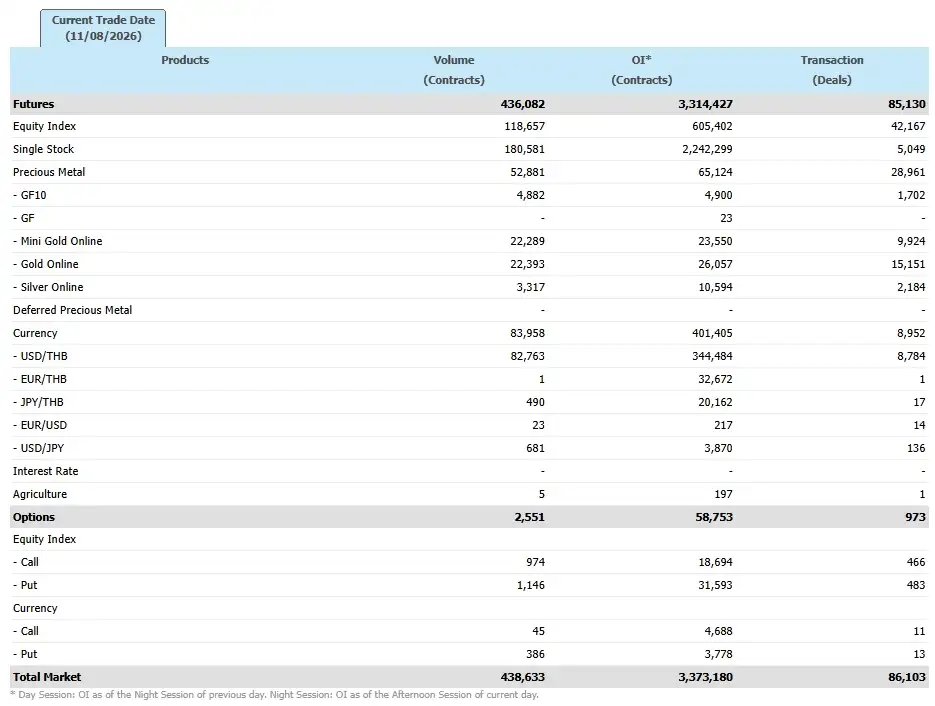Click the Interest Rate row label

(x=45, y=471)
